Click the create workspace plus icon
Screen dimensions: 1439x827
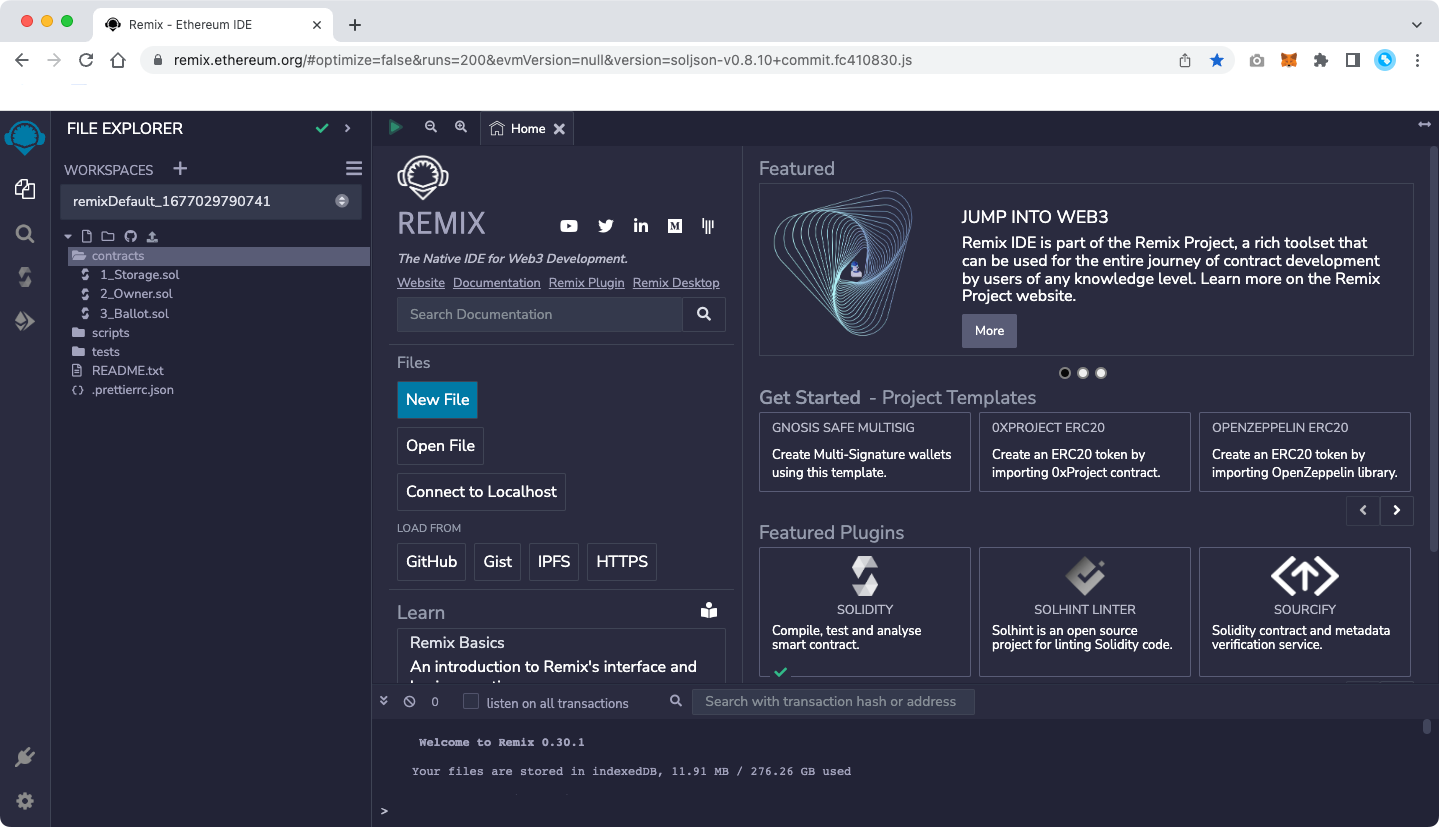pos(180,169)
